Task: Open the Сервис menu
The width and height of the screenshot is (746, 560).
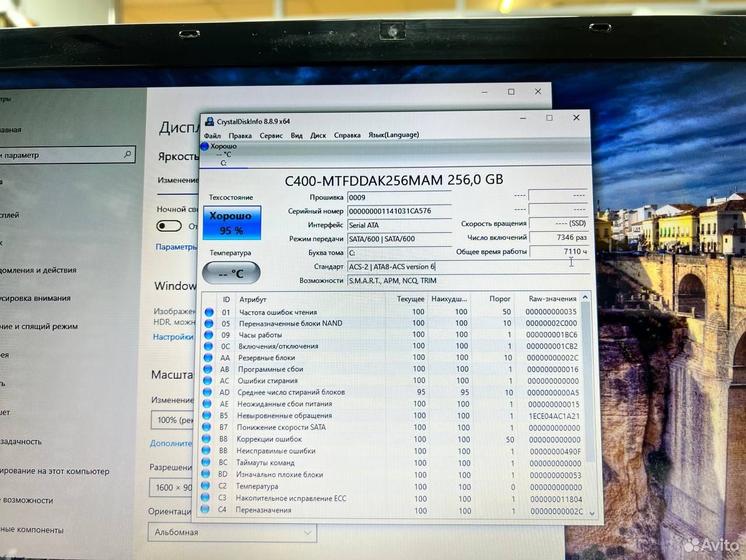Action: (271, 135)
